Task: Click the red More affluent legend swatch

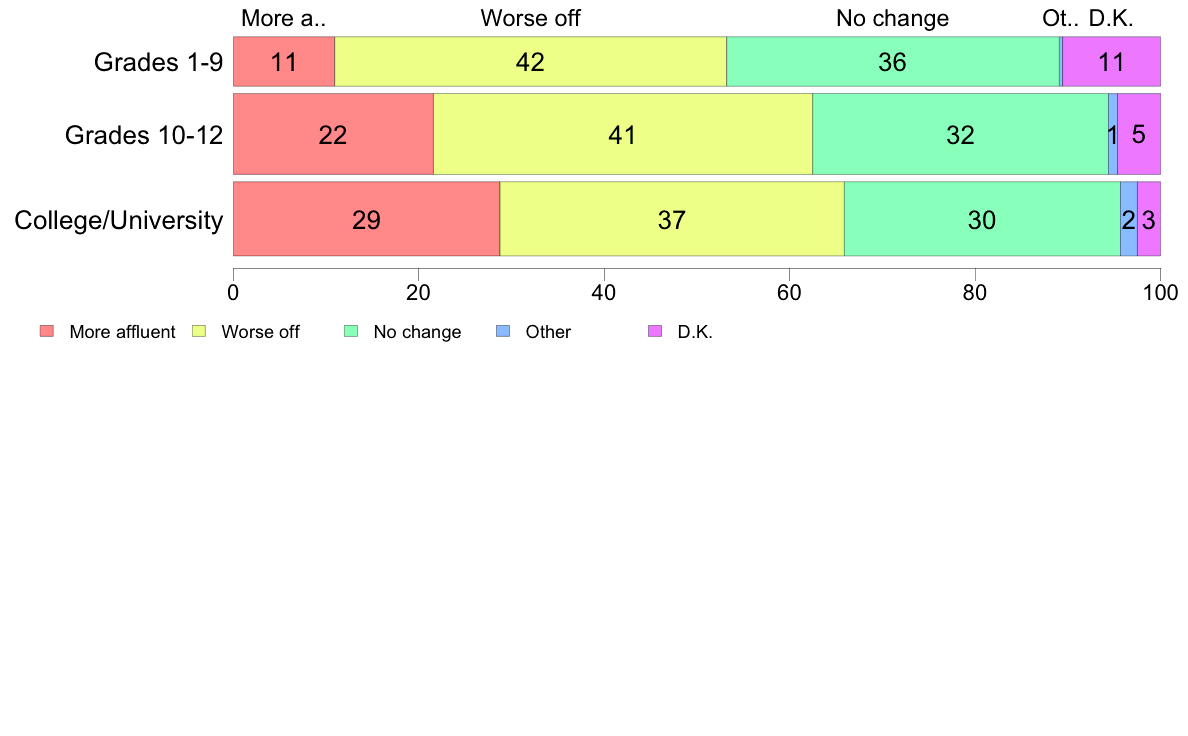Action: click(47, 331)
